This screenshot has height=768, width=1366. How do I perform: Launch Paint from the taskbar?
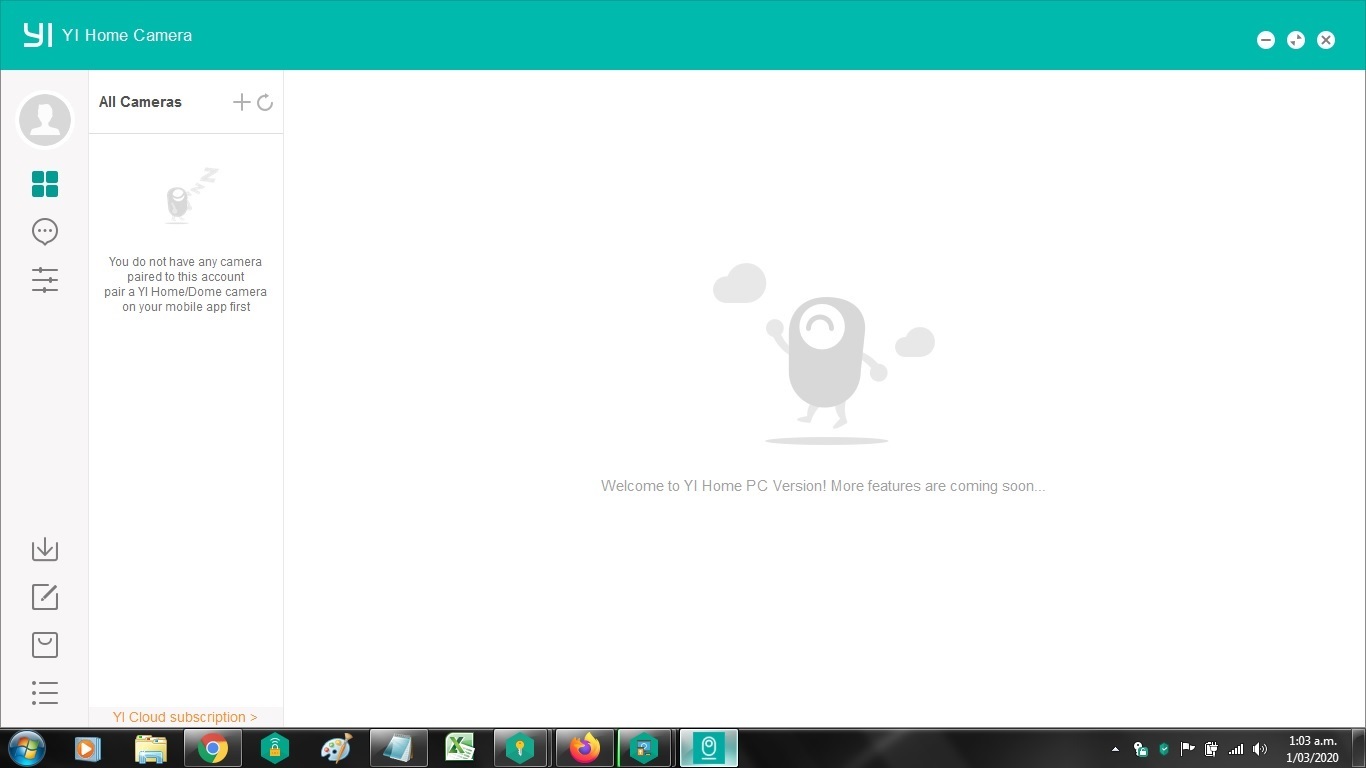tap(336, 748)
